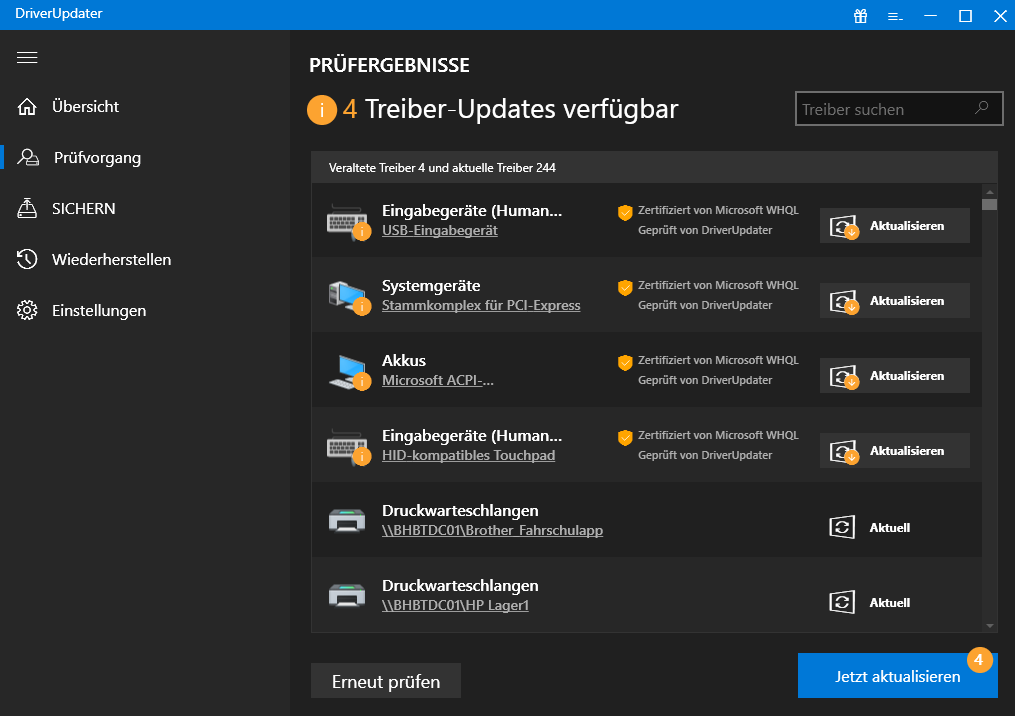The height and width of the screenshot is (716, 1015).
Task: Select Prüfvorgang in the sidebar
Action: coord(96,158)
